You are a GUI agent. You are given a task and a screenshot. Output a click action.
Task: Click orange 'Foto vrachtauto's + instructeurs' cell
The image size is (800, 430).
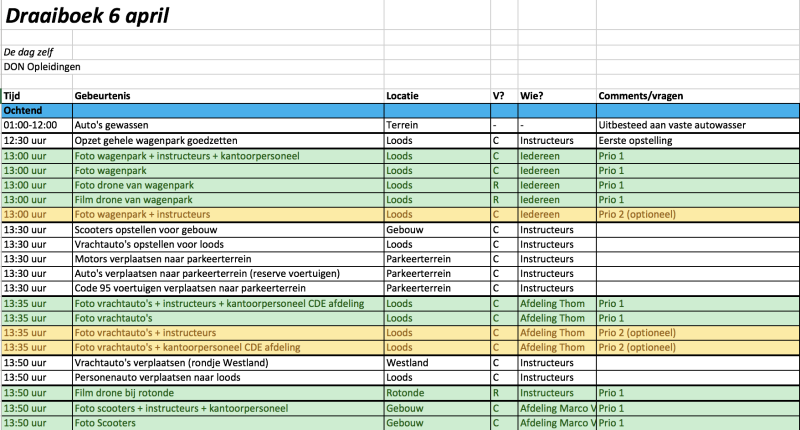point(228,333)
